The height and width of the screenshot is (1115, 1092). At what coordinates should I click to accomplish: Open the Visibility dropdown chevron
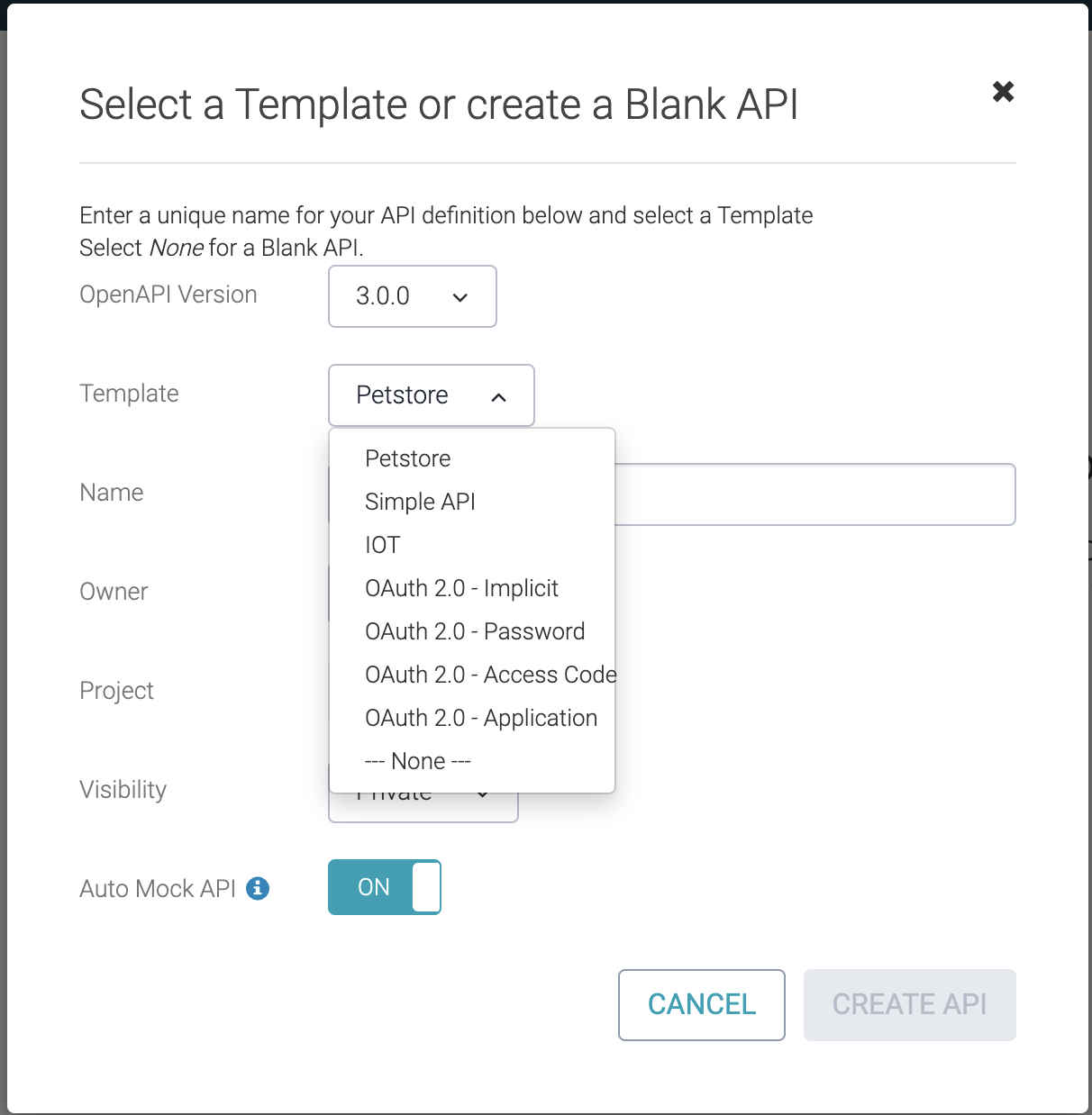[x=483, y=794]
